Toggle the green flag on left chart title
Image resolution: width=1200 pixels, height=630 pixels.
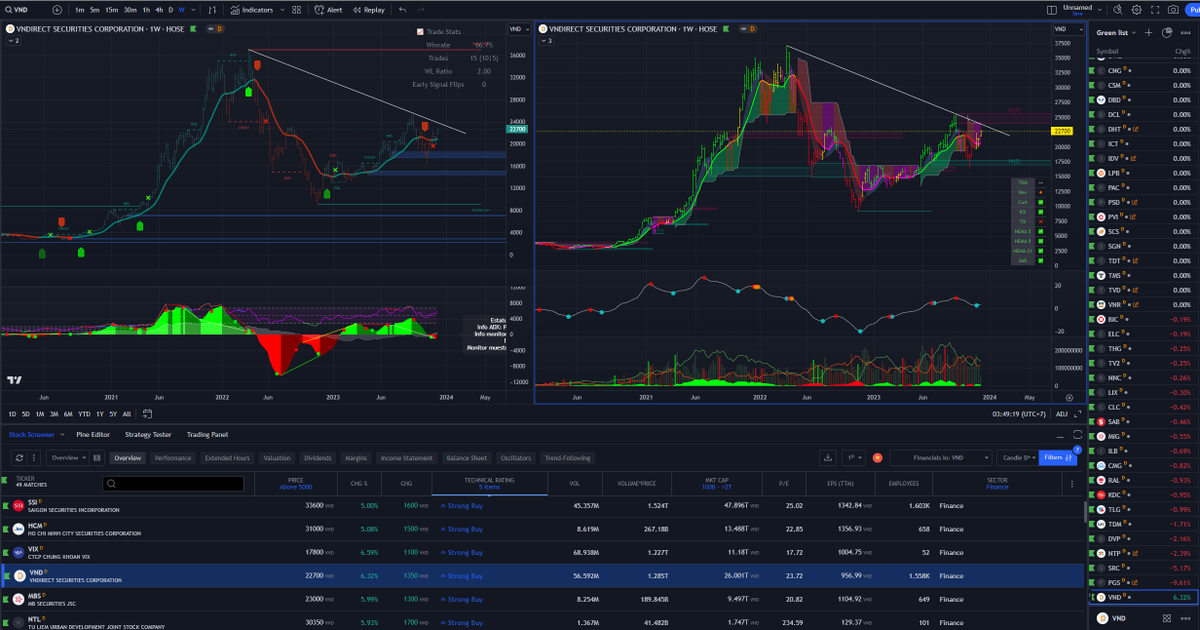click(x=193, y=29)
